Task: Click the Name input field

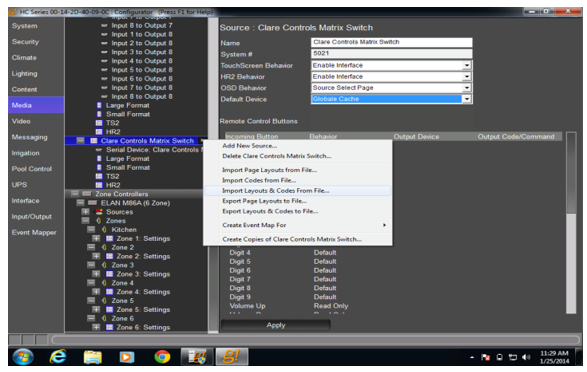Action: tap(392, 42)
